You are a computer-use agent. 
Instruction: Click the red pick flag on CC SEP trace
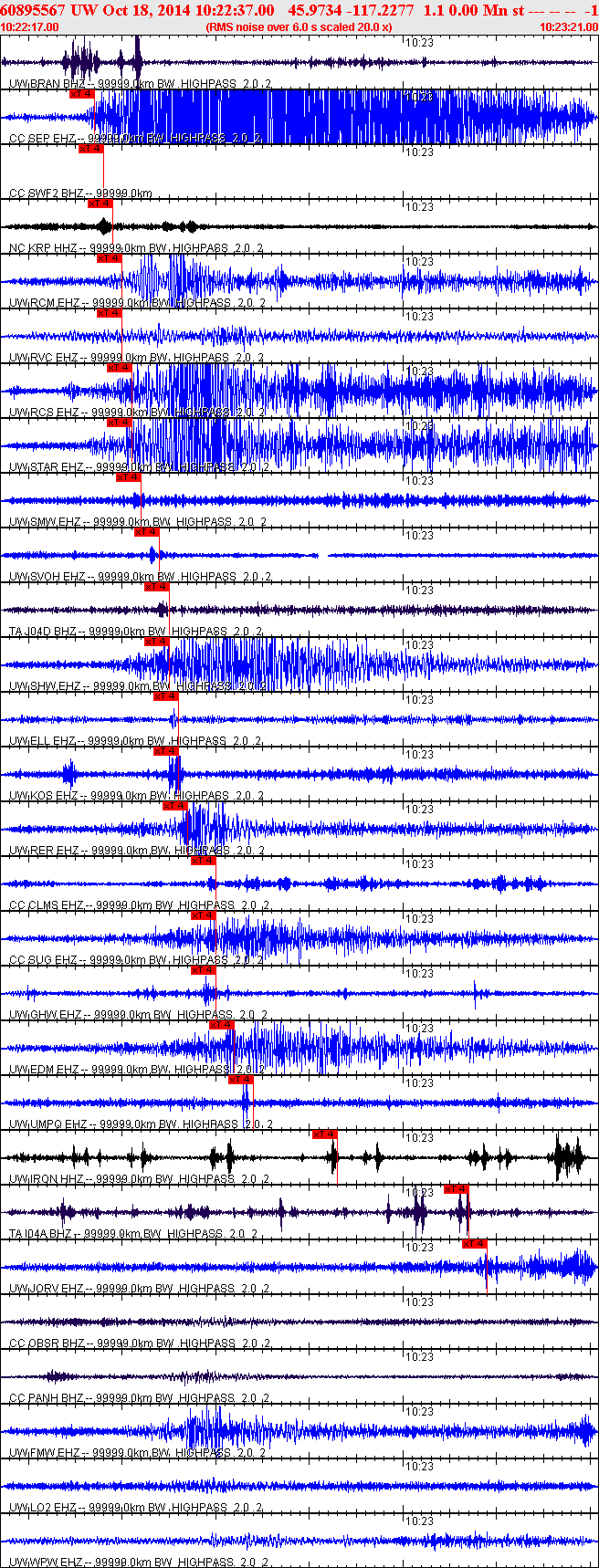81,94
